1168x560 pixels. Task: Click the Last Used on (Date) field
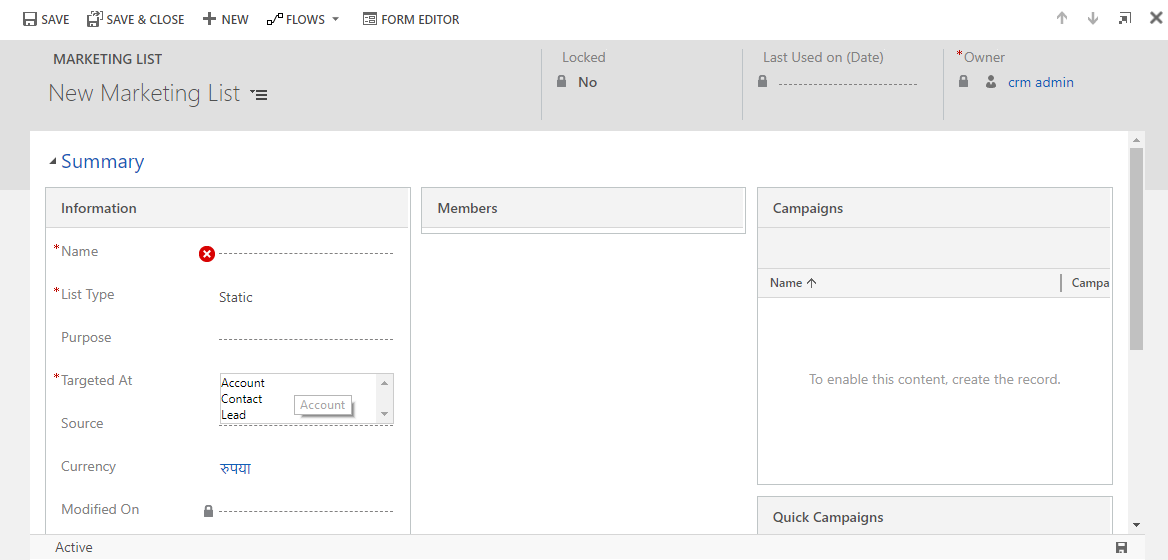pos(848,83)
